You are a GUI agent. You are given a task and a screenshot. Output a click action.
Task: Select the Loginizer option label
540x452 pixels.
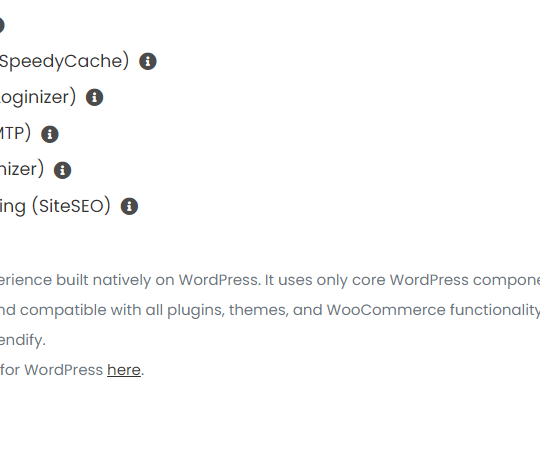tap(38, 97)
